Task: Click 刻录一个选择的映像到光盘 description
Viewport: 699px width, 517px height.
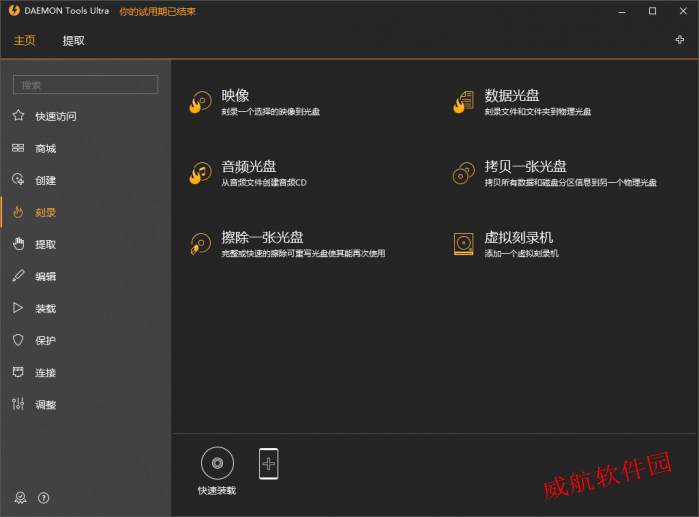Action: 271,111
